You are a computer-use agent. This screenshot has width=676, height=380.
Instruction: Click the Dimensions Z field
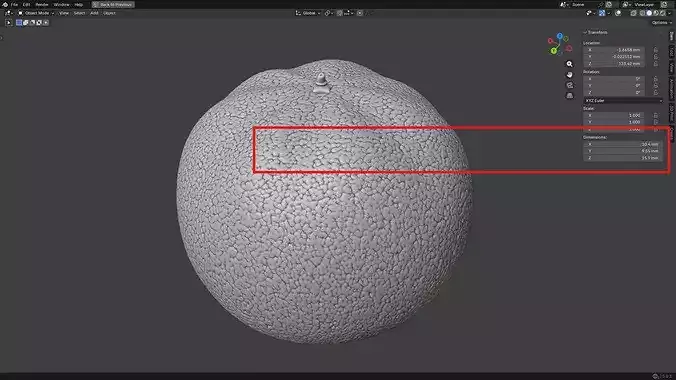(622, 158)
